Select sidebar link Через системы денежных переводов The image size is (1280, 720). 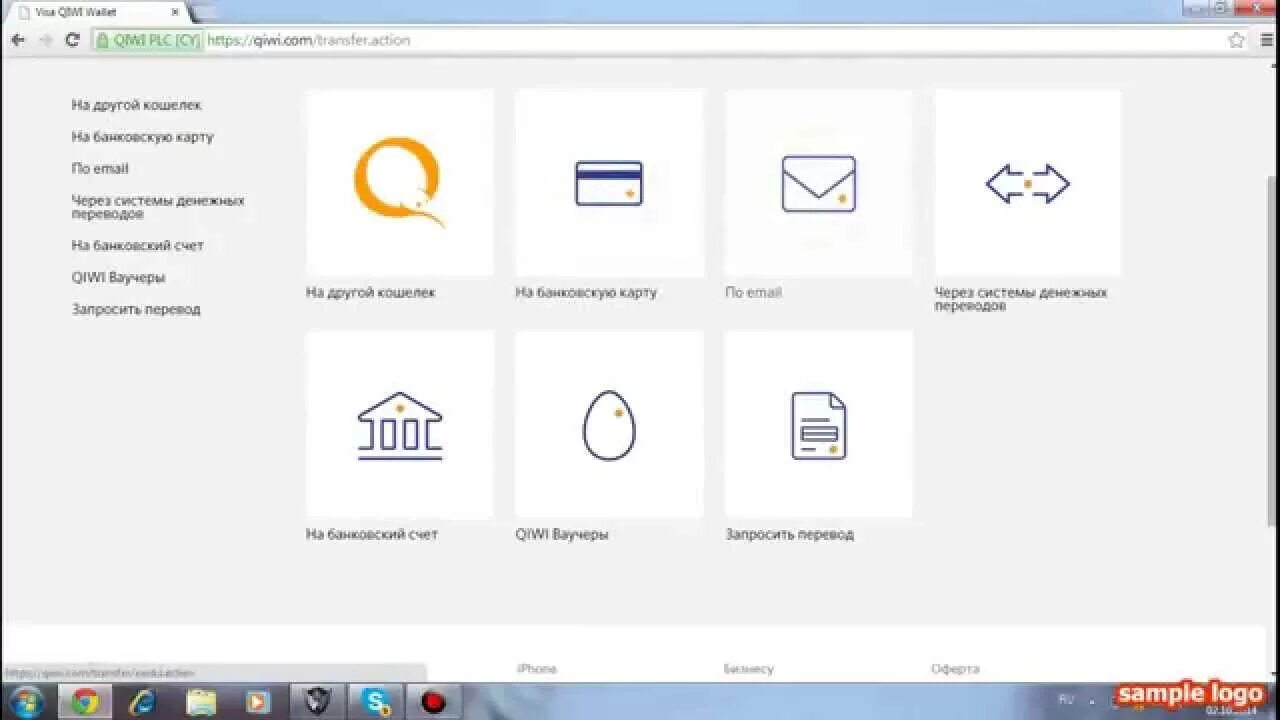coord(158,207)
